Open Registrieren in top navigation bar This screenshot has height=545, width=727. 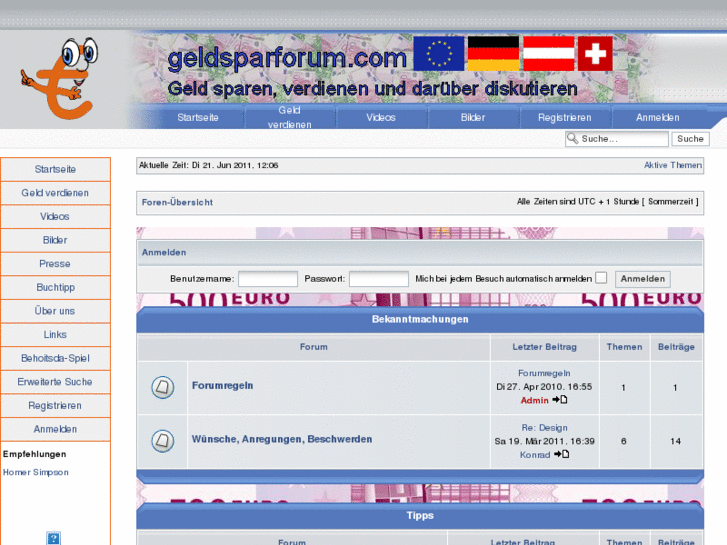pos(564,117)
